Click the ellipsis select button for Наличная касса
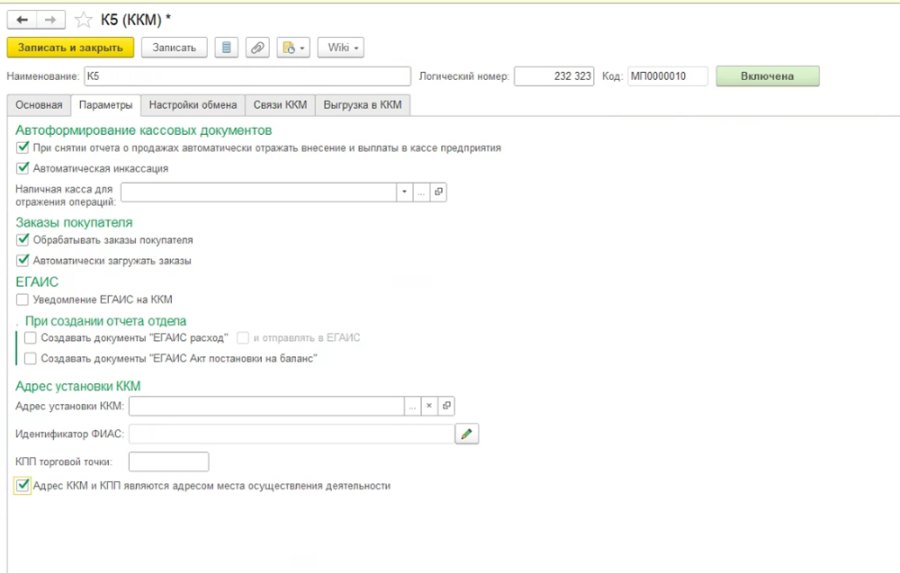900x573 pixels. [421, 192]
